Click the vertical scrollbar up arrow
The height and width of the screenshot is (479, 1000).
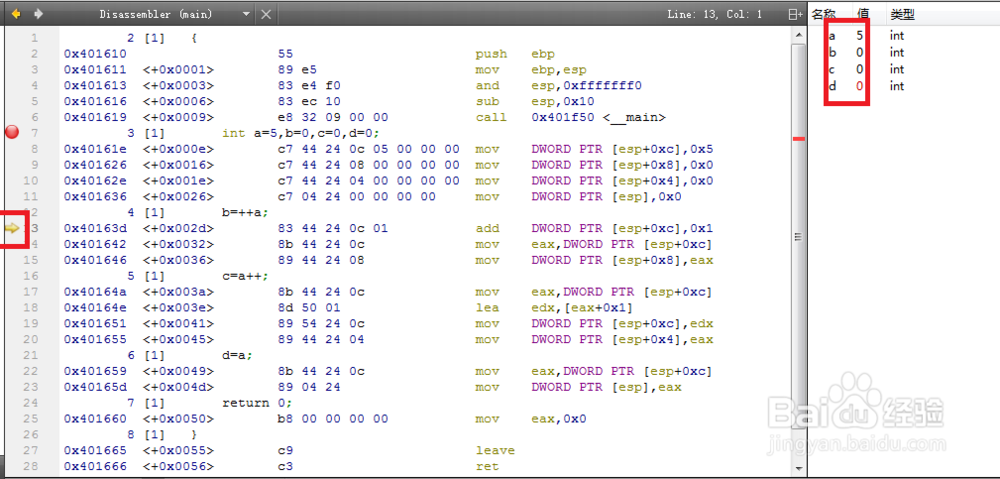(798, 36)
